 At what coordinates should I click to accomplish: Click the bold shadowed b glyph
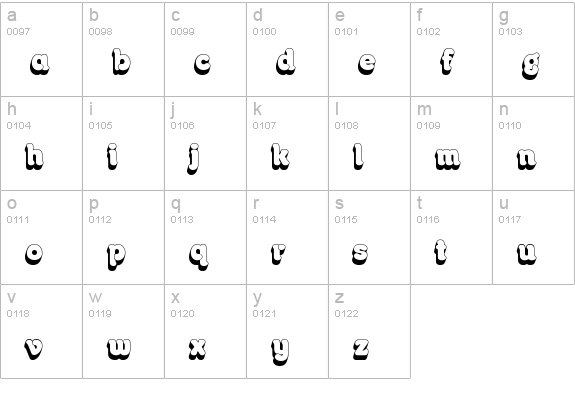pos(121,62)
